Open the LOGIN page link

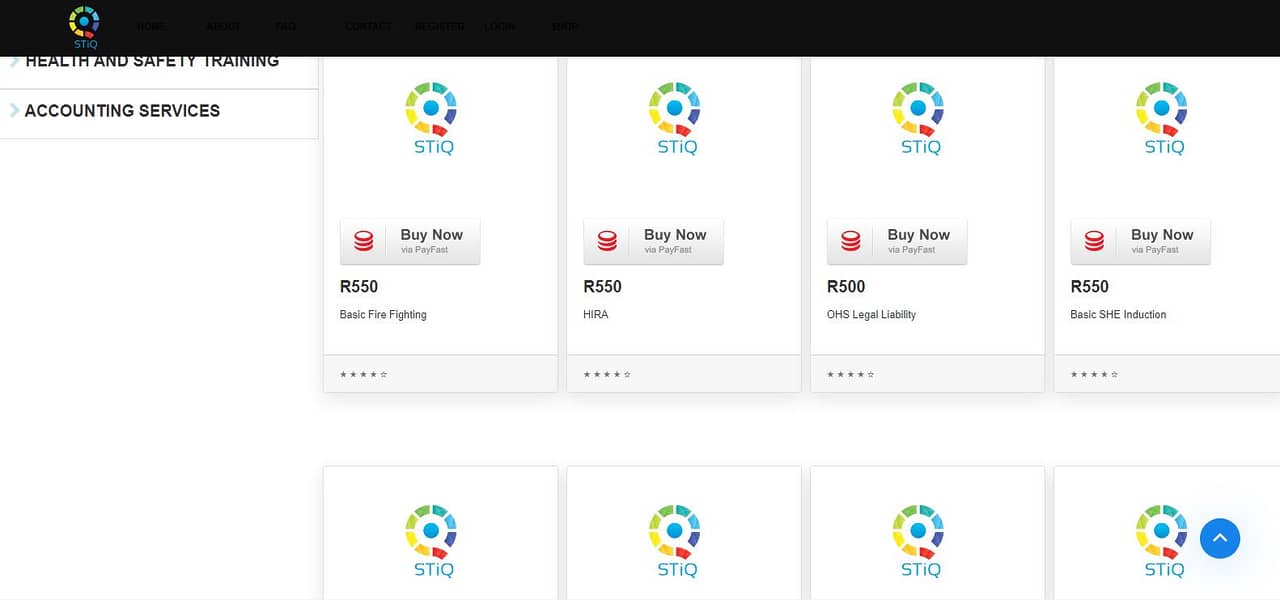tap(499, 26)
